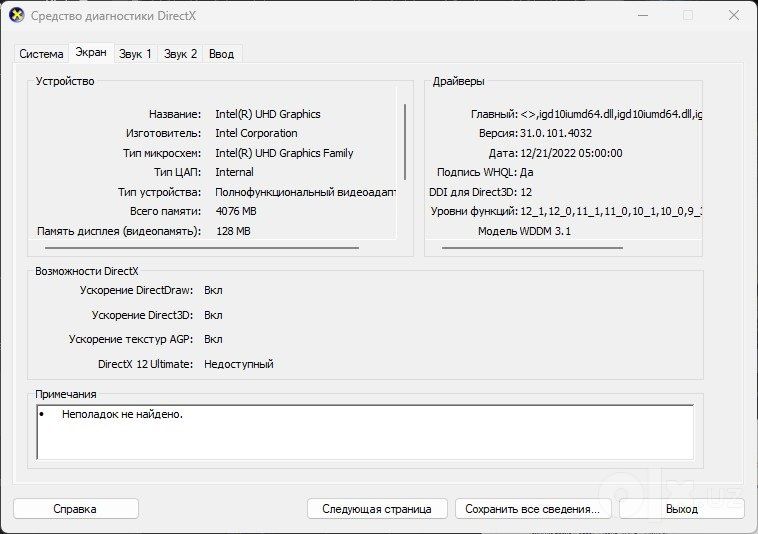Click the Следующая страница button
Viewport: 758px width, 534px height.
point(377,509)
